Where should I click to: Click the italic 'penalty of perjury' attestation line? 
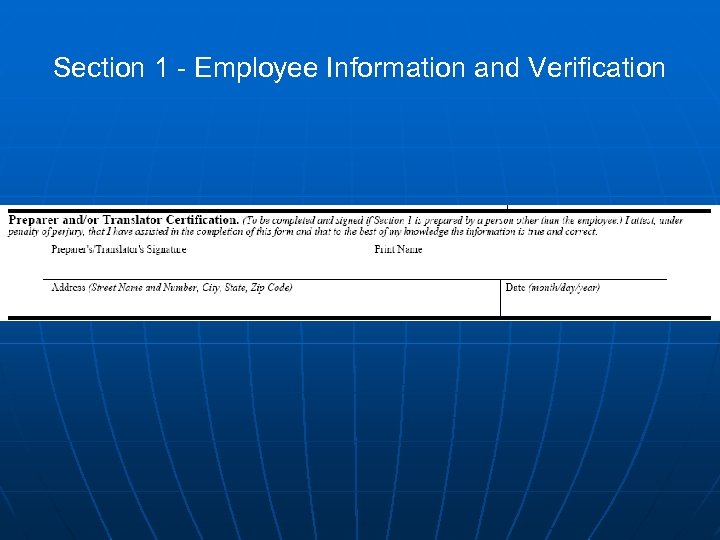coord(303,232)
